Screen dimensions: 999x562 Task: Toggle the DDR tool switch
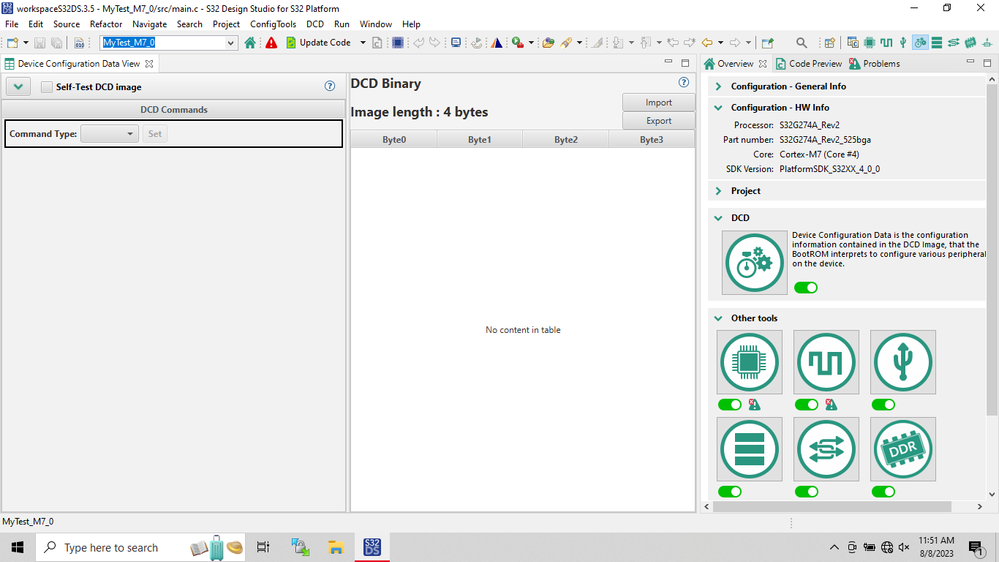[x=883, y=491]
